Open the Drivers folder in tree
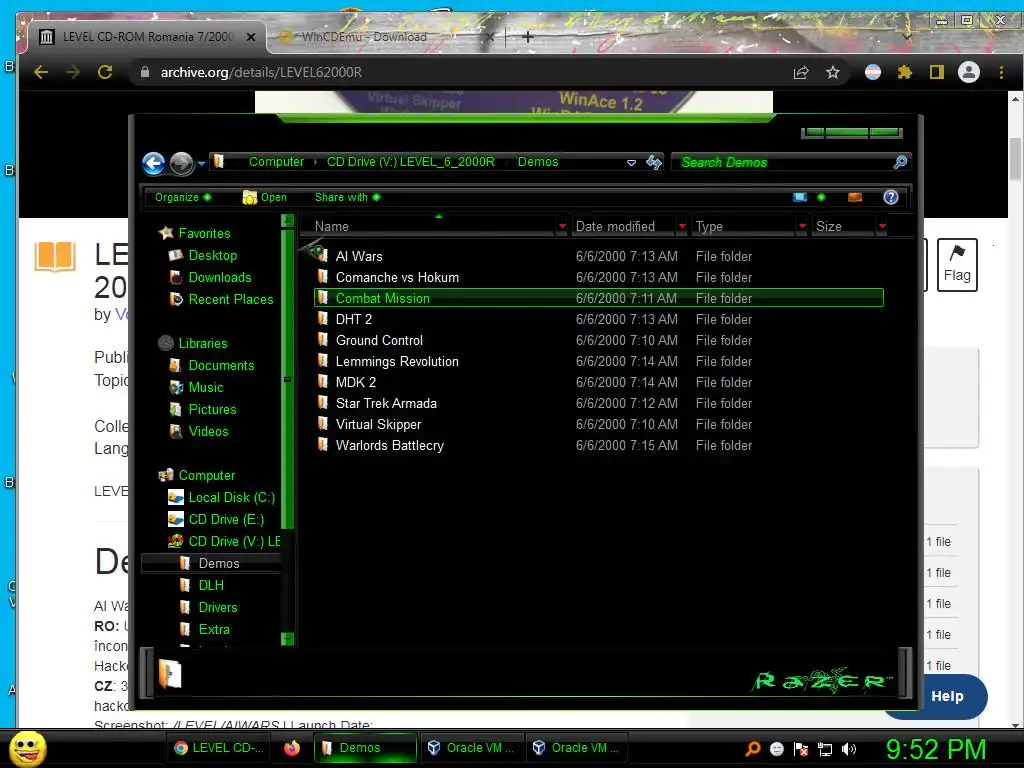The image size is (1024, 768). click(217, 607)
